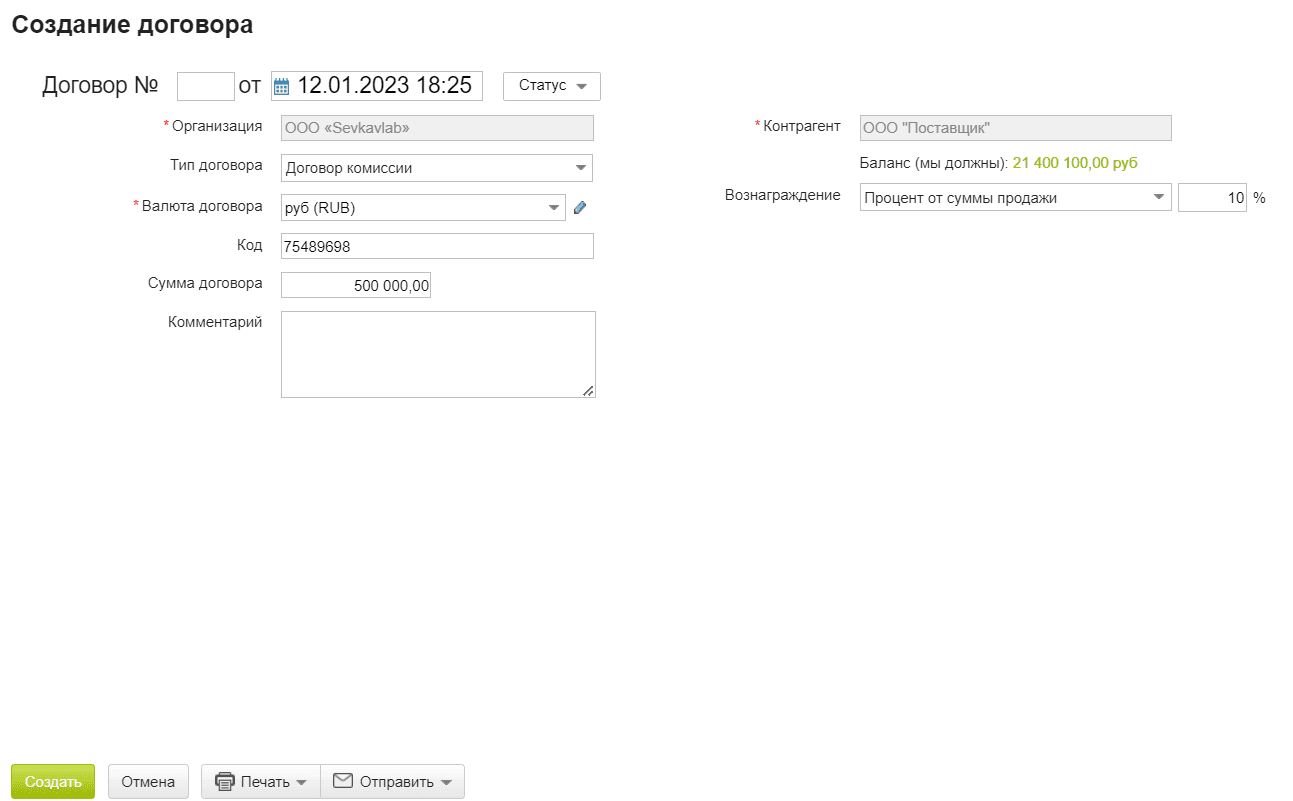Open the Статус dropdown
This screenshot has width=1293, height=801.
tap(551, 86)
